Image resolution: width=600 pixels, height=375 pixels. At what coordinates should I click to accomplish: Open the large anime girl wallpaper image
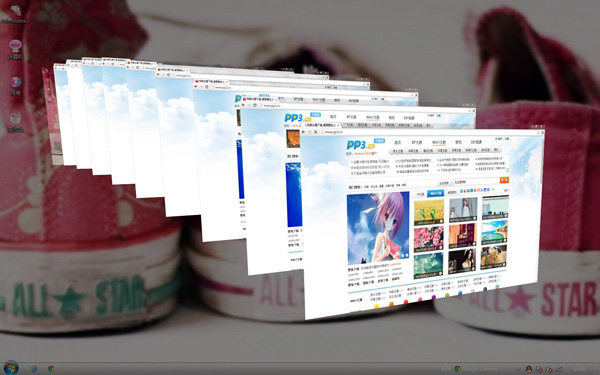point(378,228)
